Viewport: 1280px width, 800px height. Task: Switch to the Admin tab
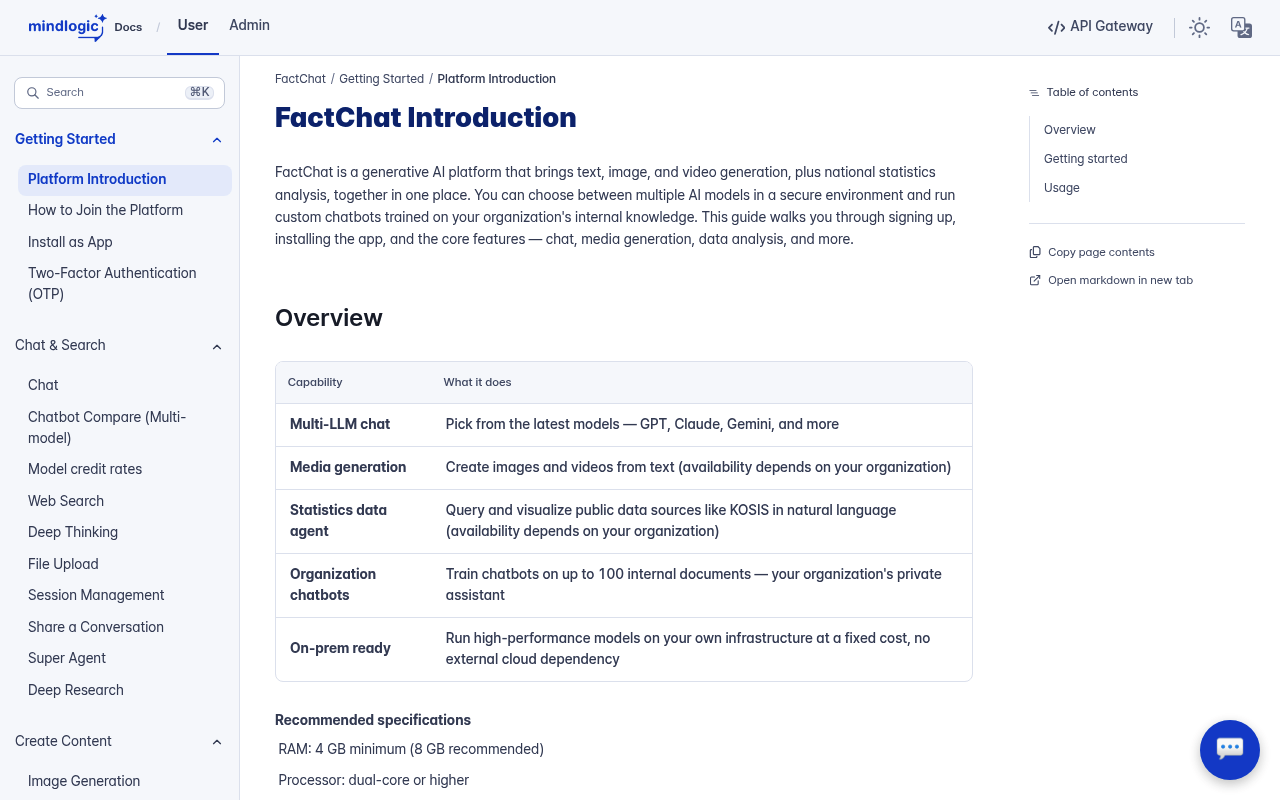249,26
